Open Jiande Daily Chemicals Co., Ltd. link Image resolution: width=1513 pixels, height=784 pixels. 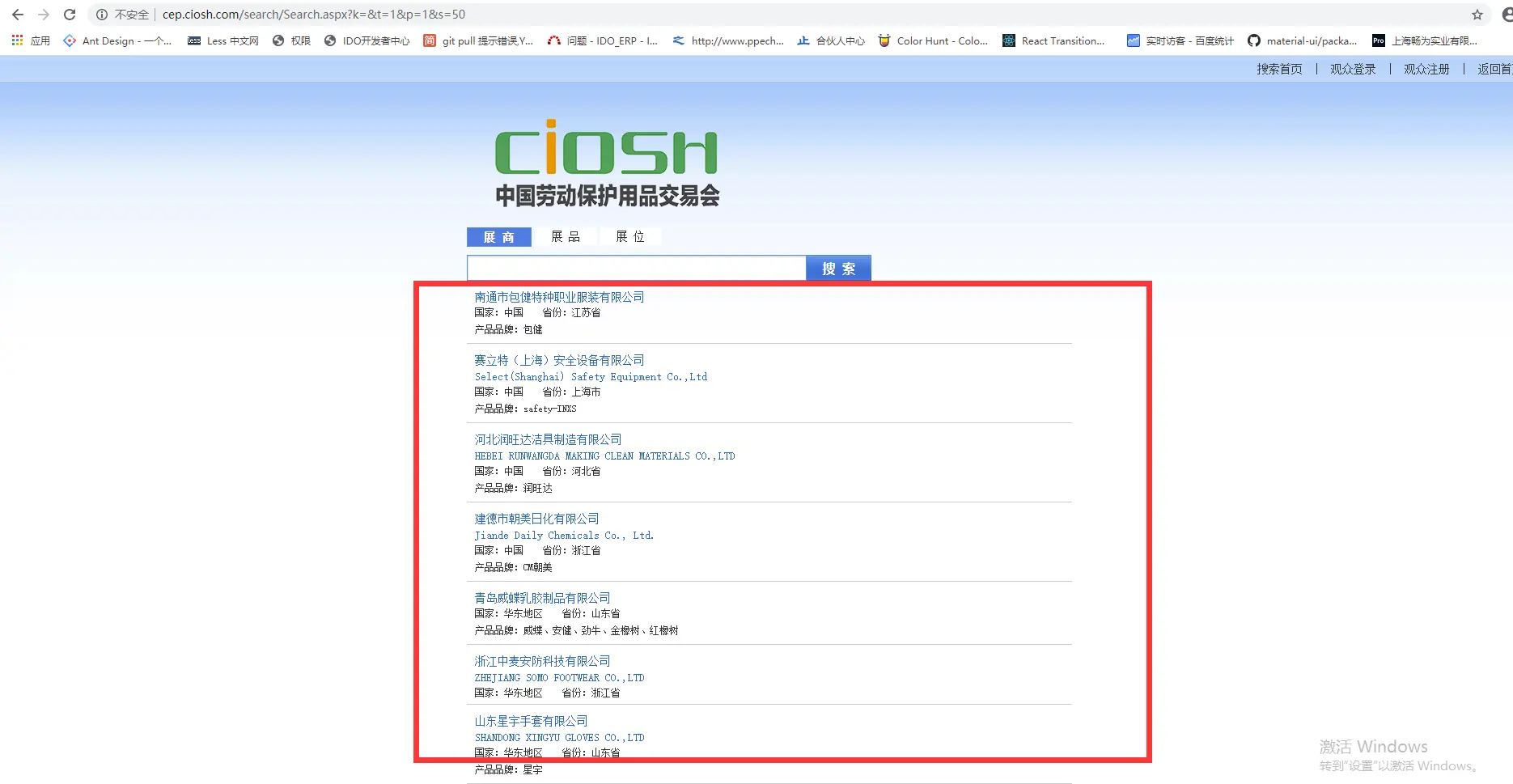coord(564,536)
